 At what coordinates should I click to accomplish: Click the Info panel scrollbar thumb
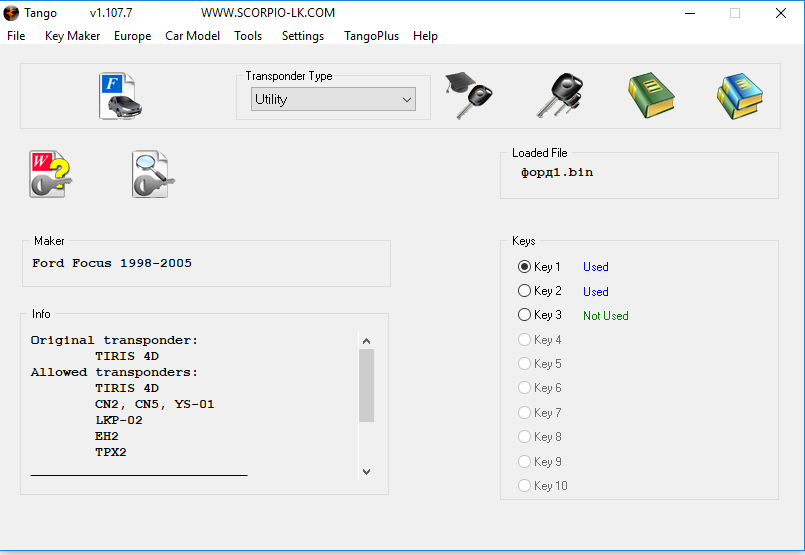[367, 385]
